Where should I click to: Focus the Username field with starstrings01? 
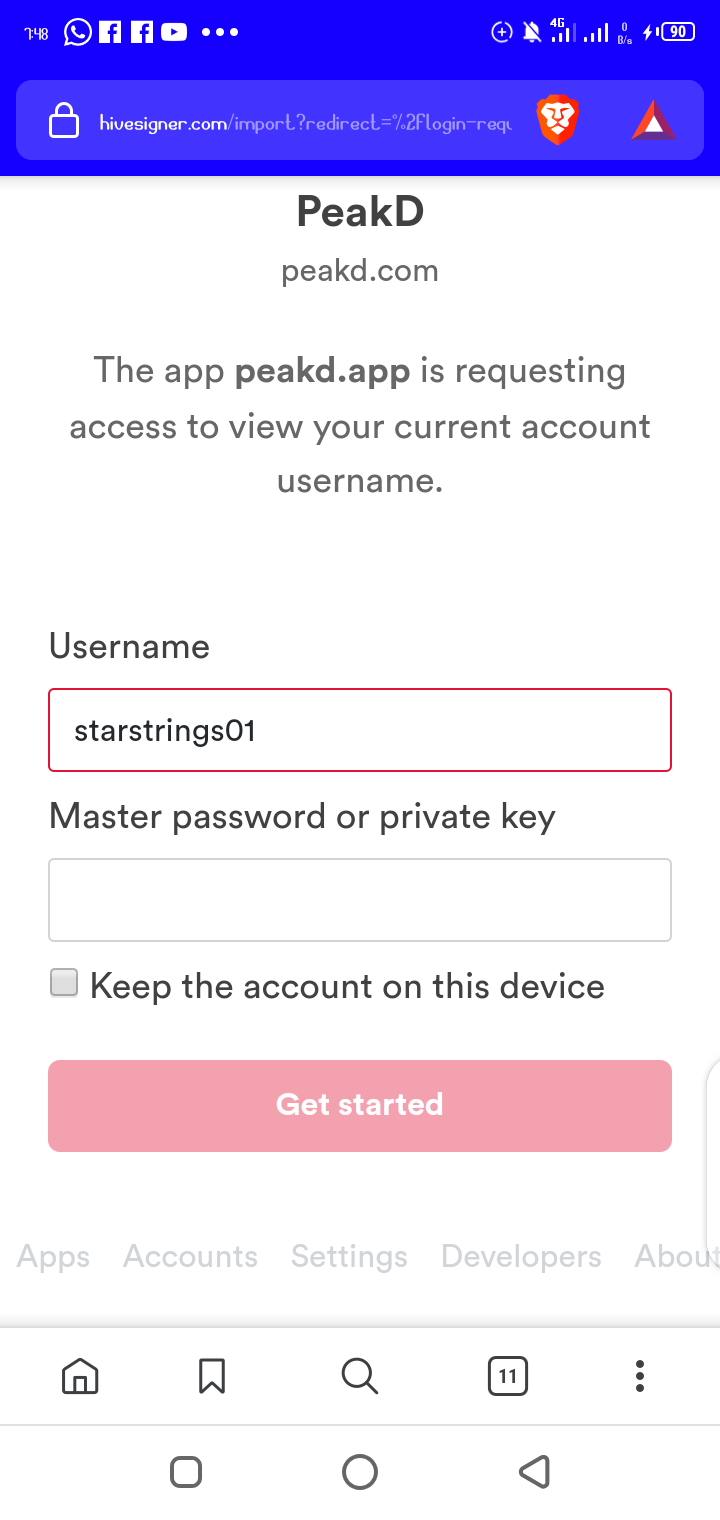click(x=360, y=730)
